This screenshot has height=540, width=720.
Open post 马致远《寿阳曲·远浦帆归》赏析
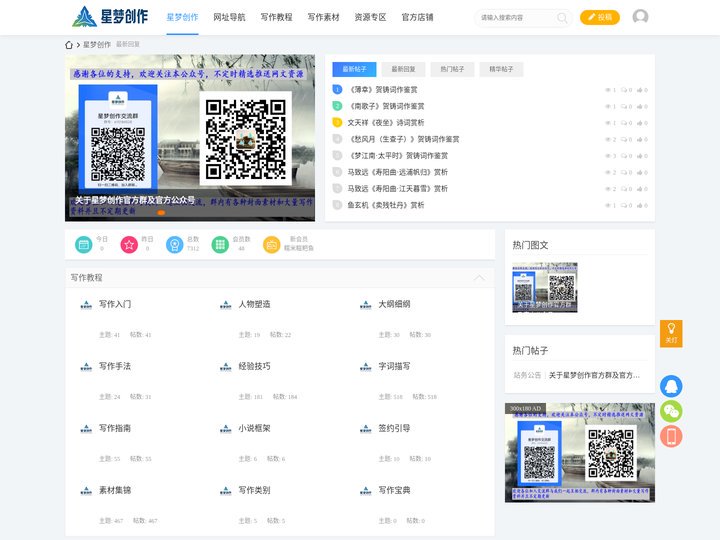pos(398,172)
